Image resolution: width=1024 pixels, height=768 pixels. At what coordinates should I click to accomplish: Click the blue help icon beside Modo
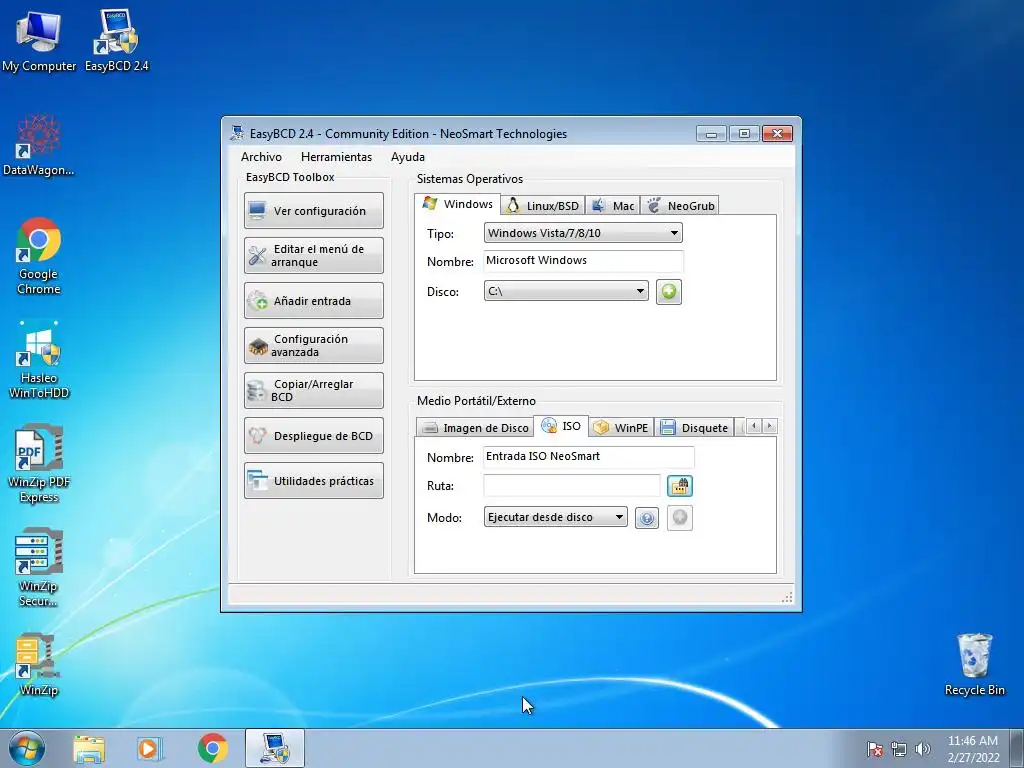647,519
